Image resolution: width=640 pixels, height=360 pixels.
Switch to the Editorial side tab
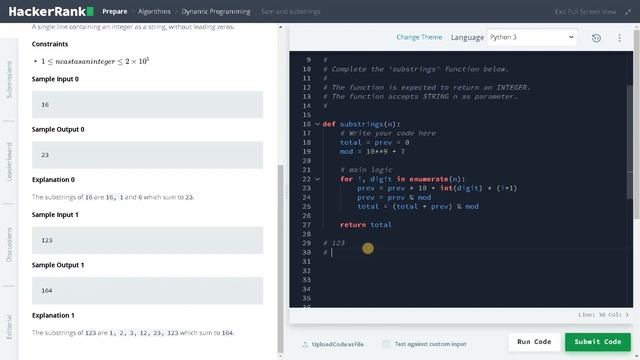tap(9, 327)
